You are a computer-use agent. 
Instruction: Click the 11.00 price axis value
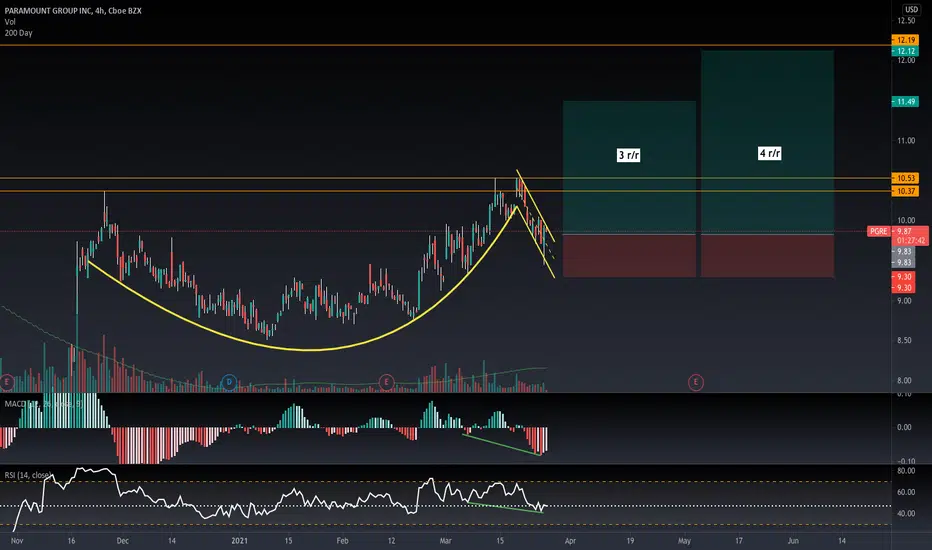tap(906, 141)
